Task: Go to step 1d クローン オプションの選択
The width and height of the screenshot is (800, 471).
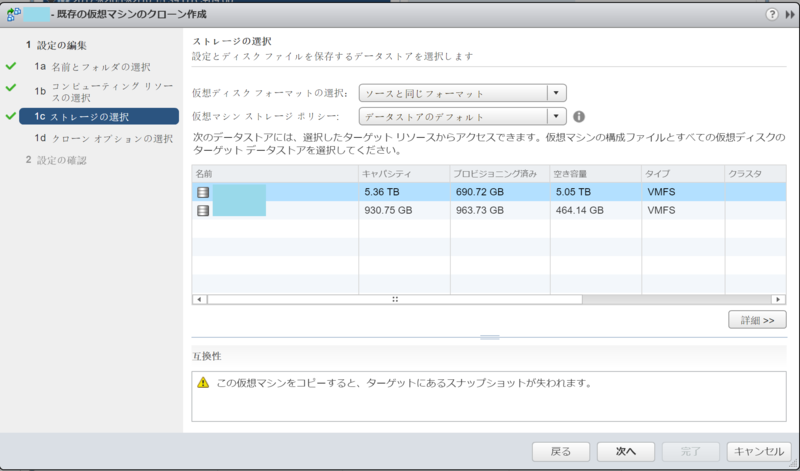Action: click(104, 138)
